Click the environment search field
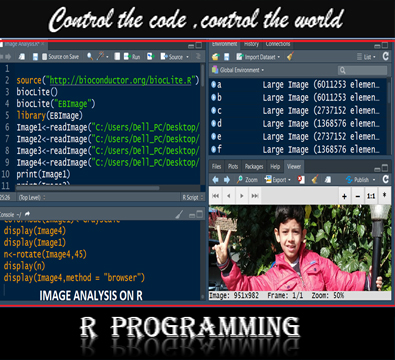The width and height of the screenshot is (395, 360). (363, 70)
